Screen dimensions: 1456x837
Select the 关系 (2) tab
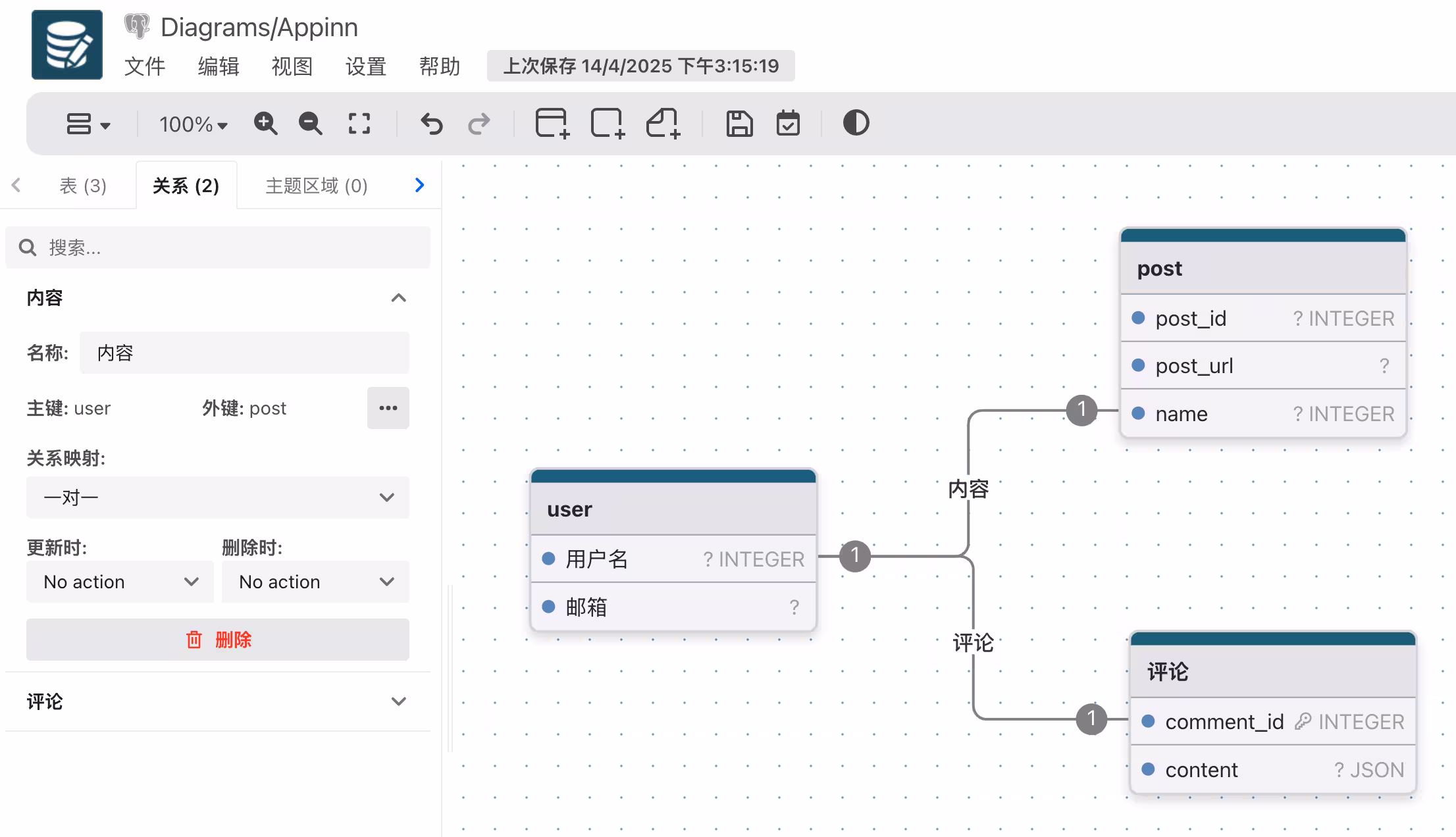pyautogui.click(x=186, y=186)
